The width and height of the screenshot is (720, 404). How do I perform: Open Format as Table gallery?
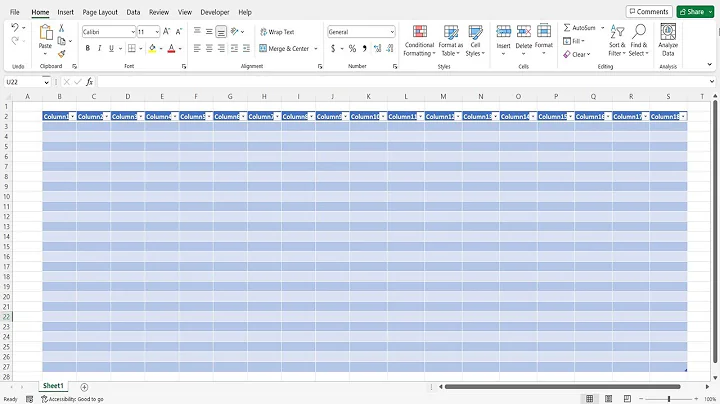[450, 41]
